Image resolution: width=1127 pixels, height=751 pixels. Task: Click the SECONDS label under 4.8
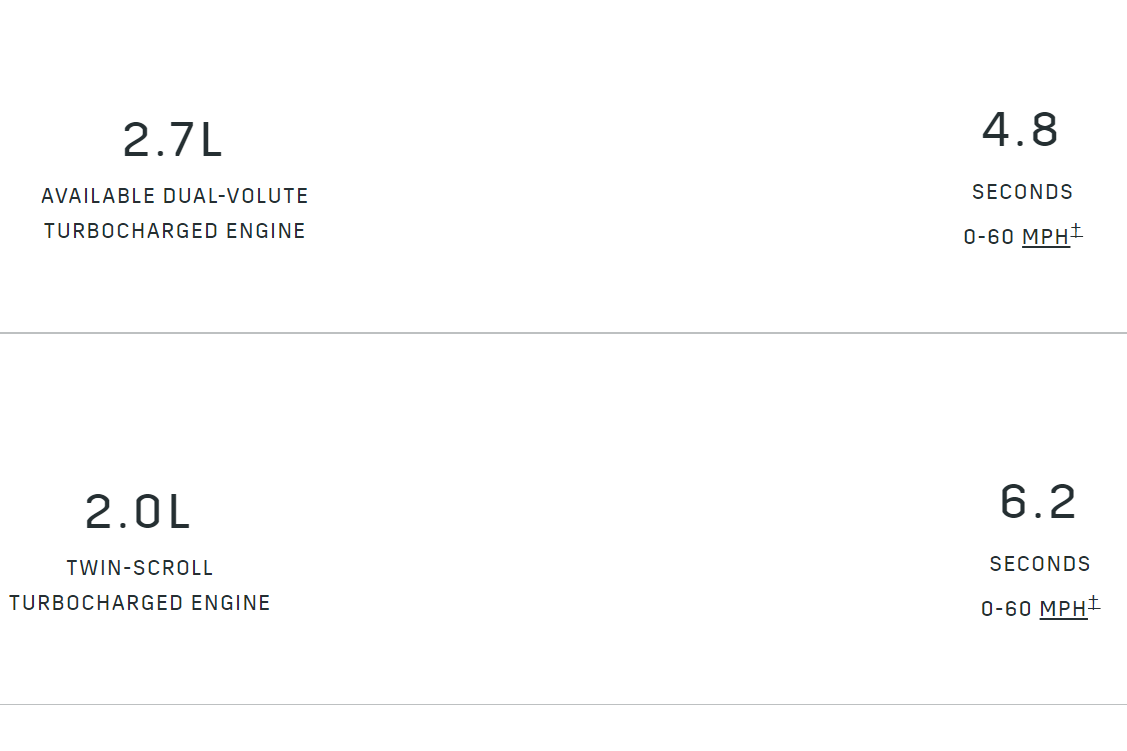pos(1022,192)
